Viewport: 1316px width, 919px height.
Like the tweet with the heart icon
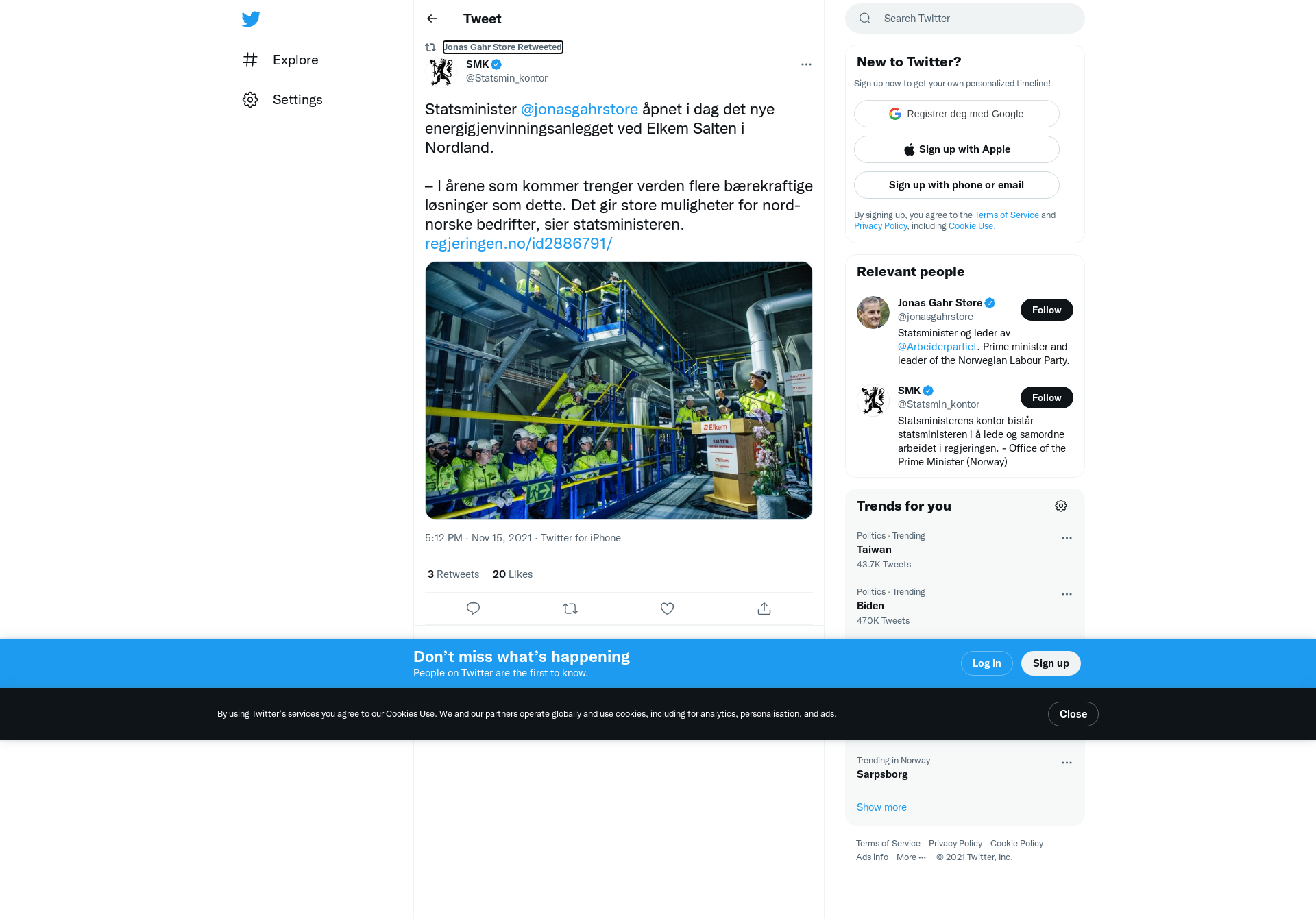667,609
